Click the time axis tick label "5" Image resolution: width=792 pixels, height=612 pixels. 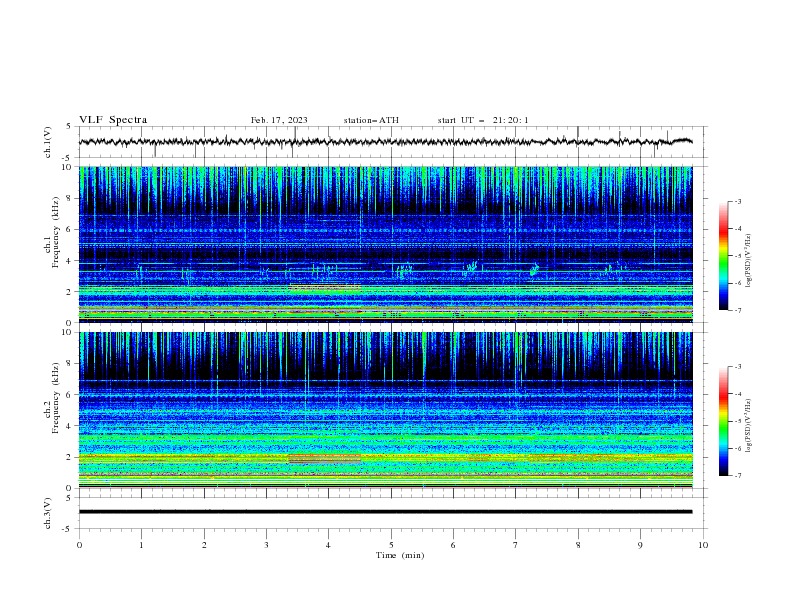tap(391, 545)
